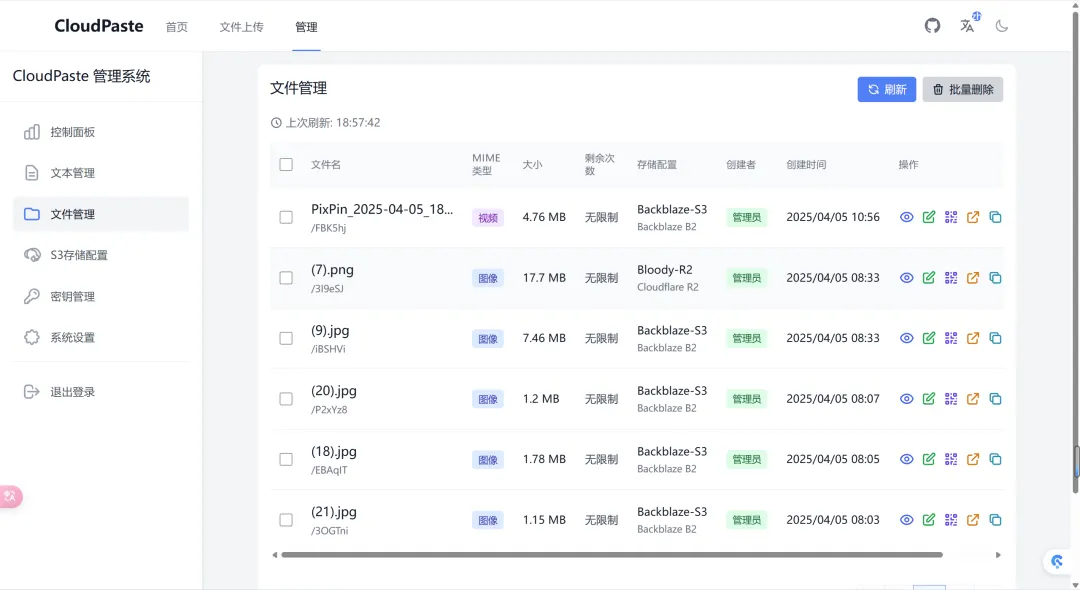This screenshot has width=1080, height=590.
Task: Copy link of (21).jpg
Action: (995, 520)
